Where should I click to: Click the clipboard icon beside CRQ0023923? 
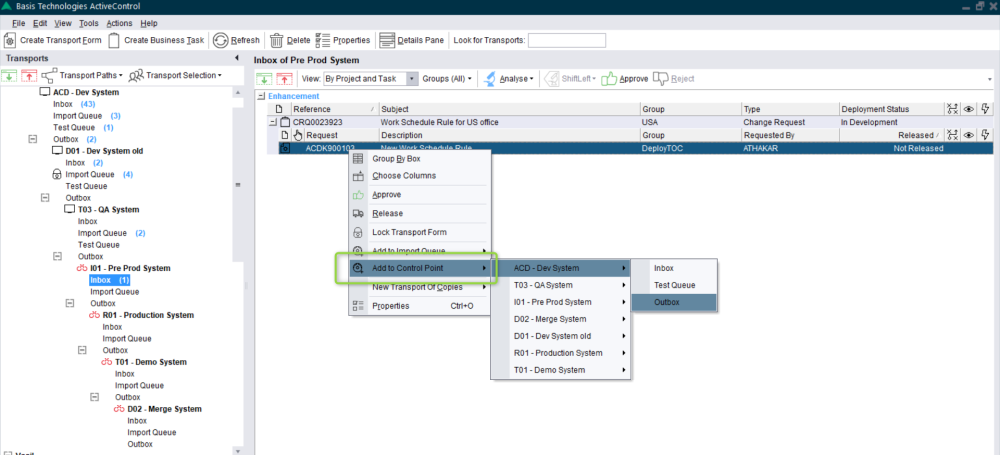tap(285, 122)
